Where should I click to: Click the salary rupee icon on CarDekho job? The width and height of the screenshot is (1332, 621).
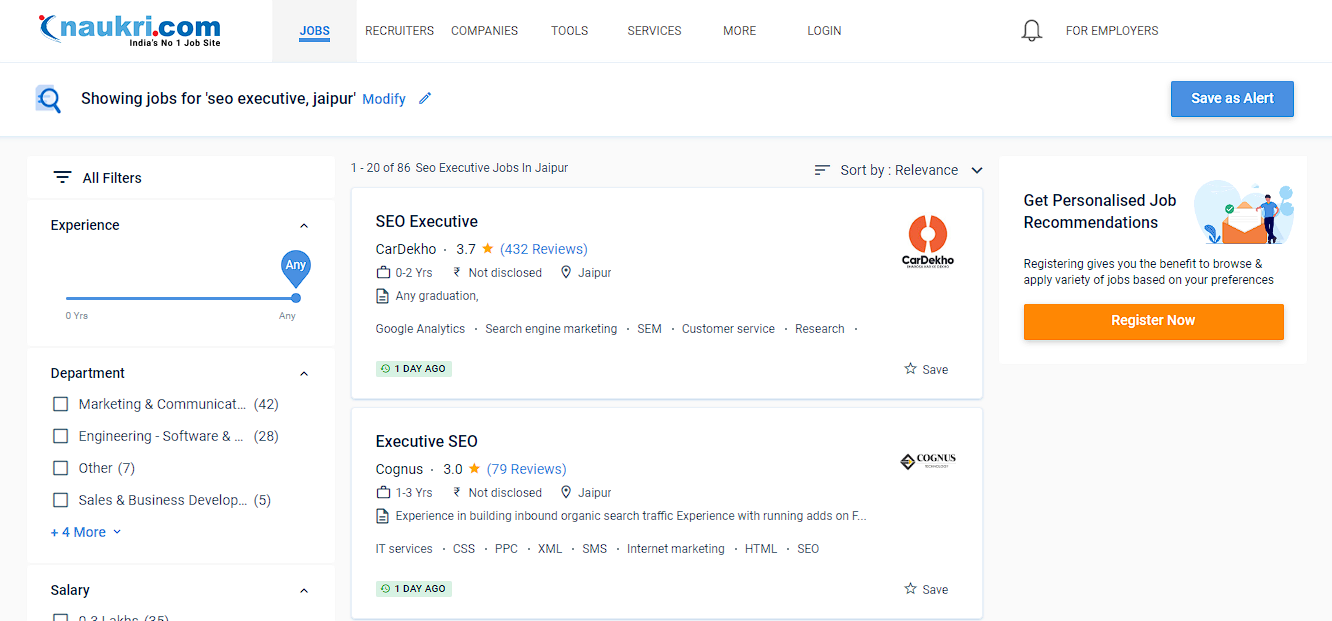click(x=455, y=271)
